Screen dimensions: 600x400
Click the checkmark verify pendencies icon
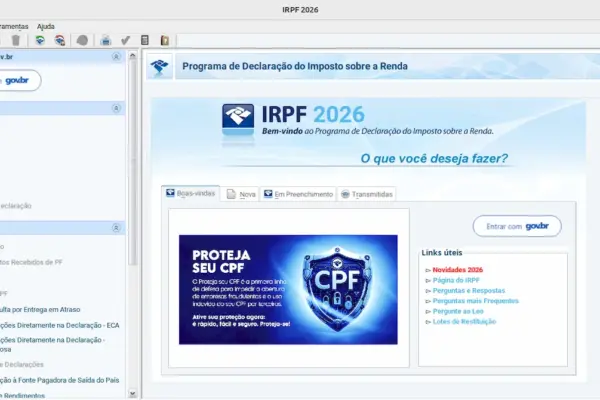(x=126, y=40)
